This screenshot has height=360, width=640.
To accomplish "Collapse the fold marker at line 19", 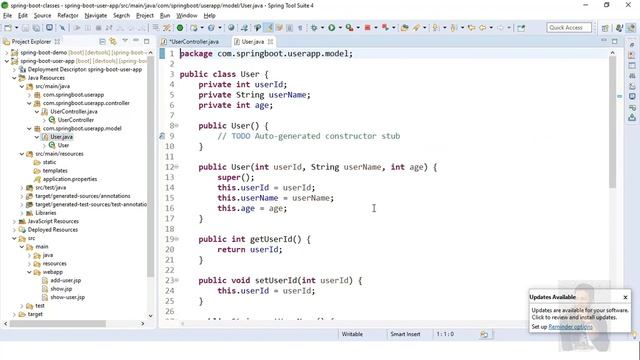I will (x=177, y=239).
